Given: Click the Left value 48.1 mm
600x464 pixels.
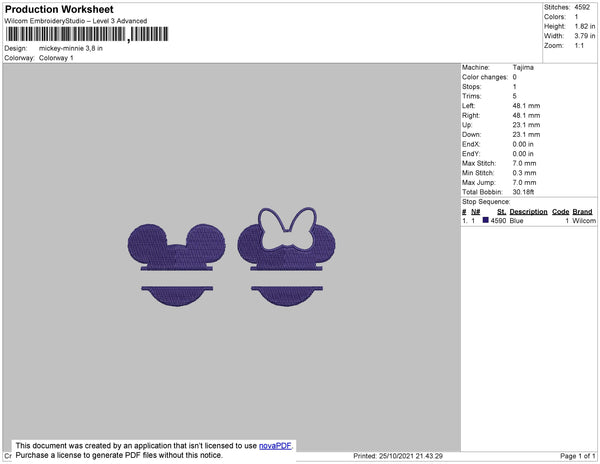Looking at the screenshot, I should coord(526,106).
